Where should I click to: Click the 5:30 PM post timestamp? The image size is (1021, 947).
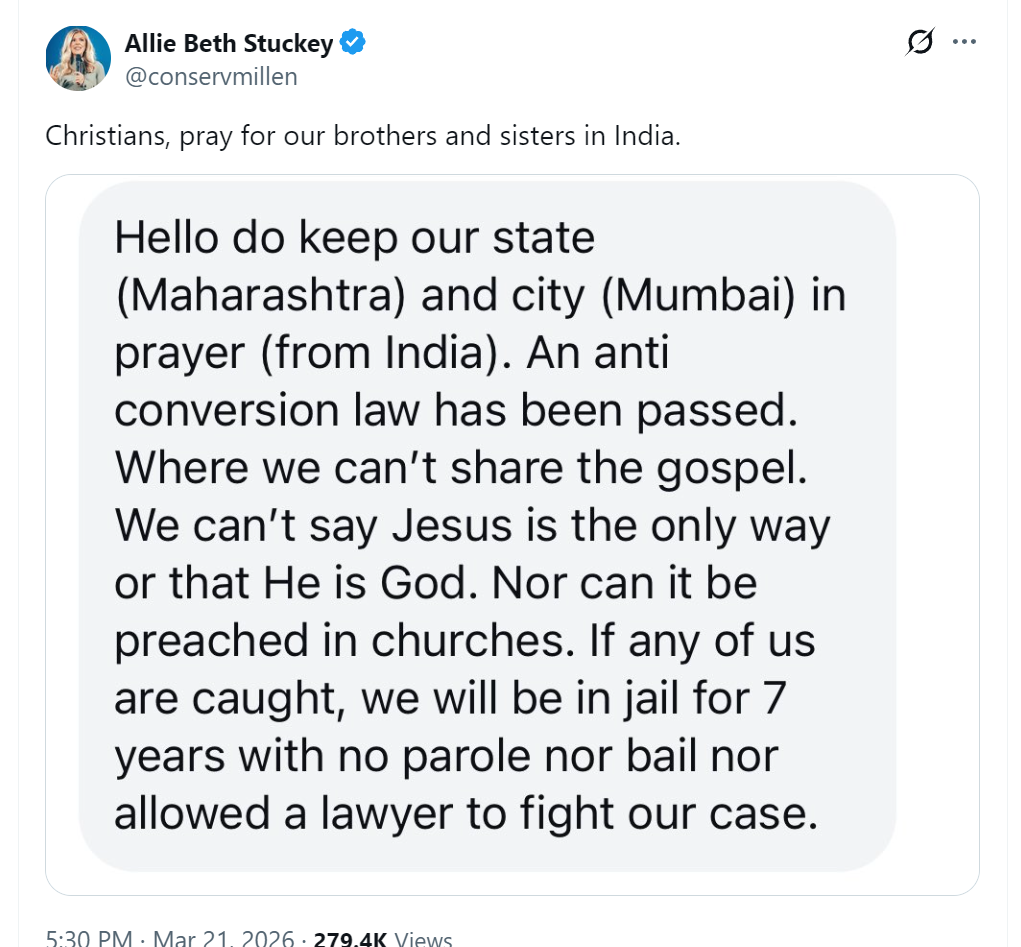tap(89, 938)
